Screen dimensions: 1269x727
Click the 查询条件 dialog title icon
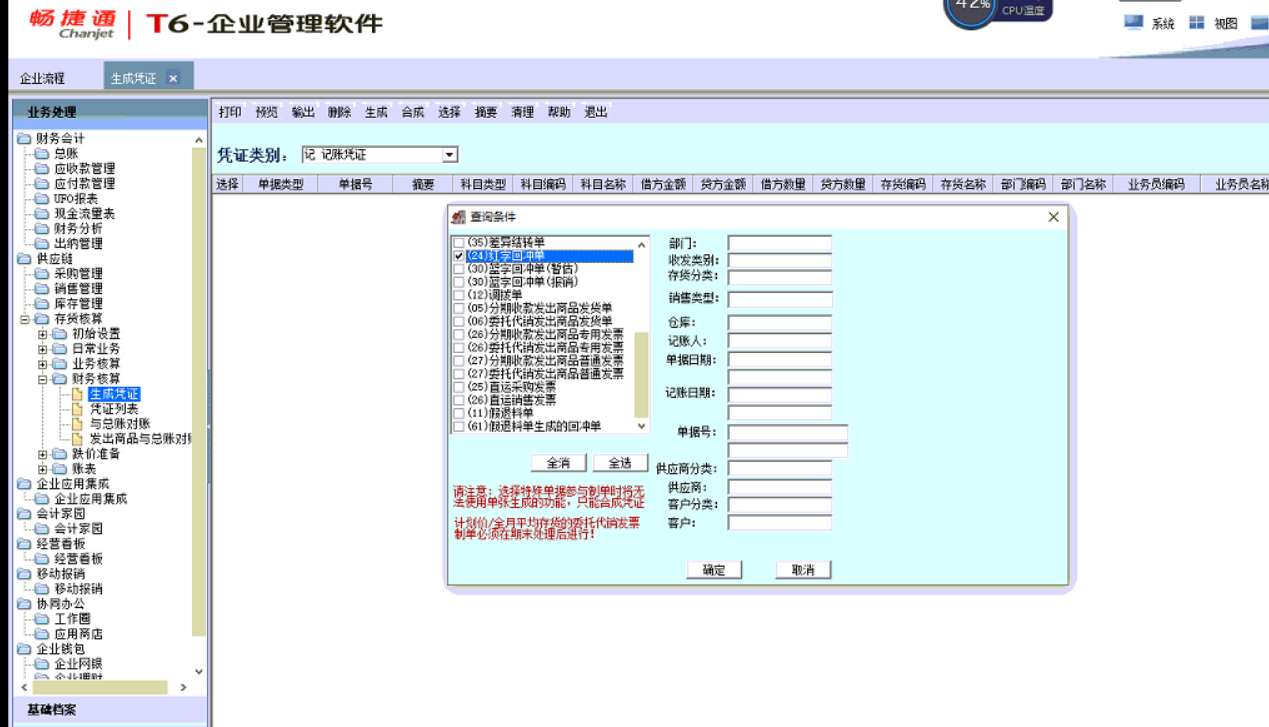tap(459, 217)
